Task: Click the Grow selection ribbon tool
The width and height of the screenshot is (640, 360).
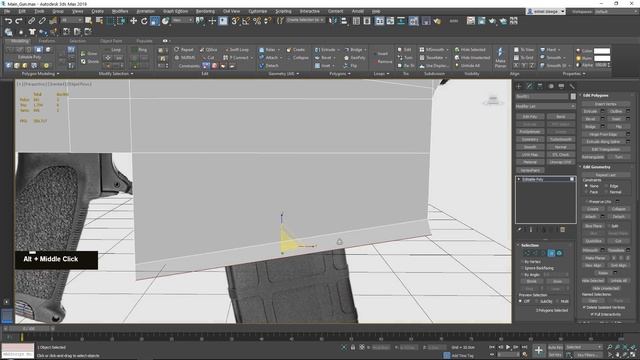Action: tap(89, 53)
